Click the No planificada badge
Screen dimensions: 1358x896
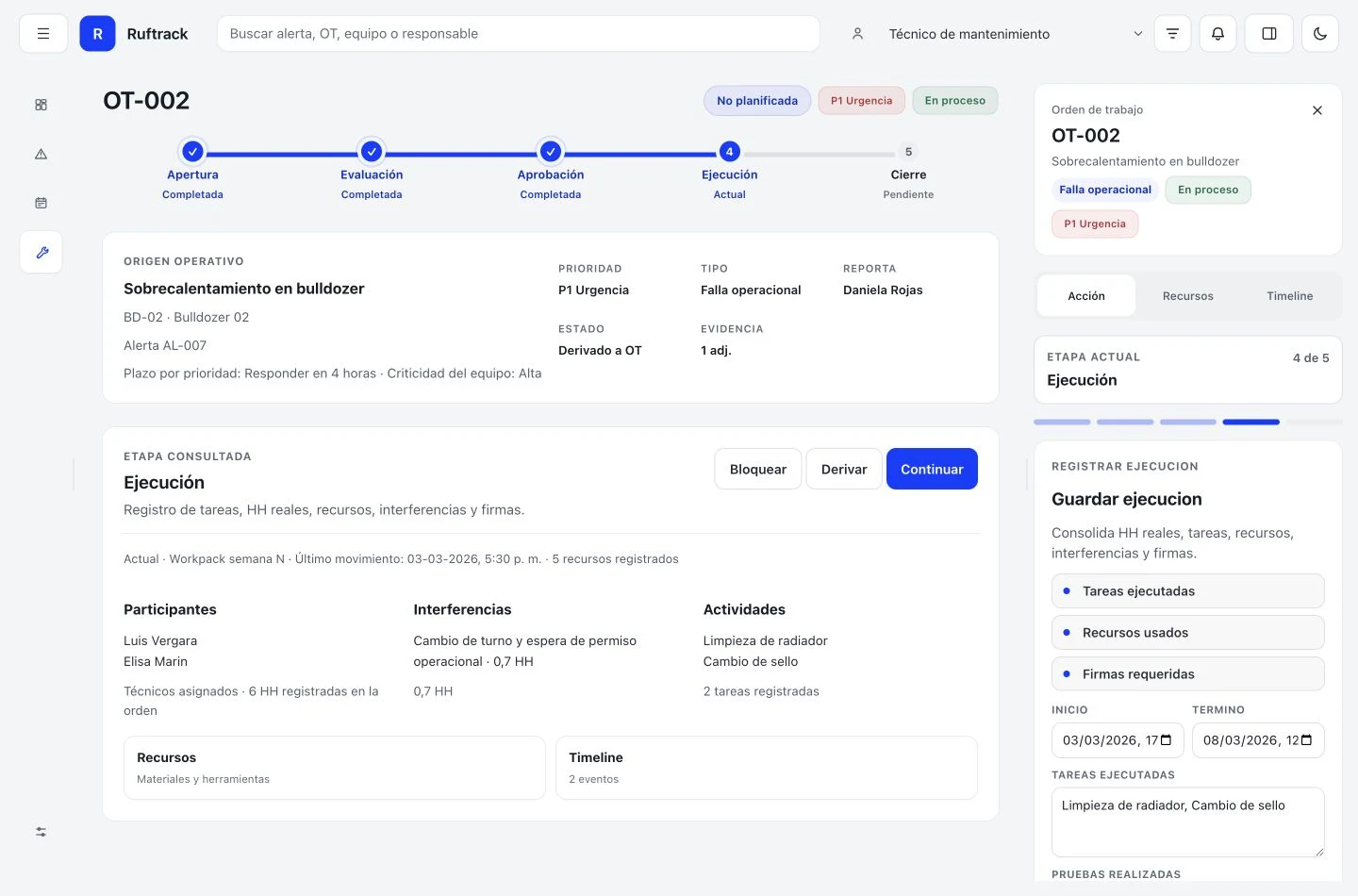pos(757,101)
